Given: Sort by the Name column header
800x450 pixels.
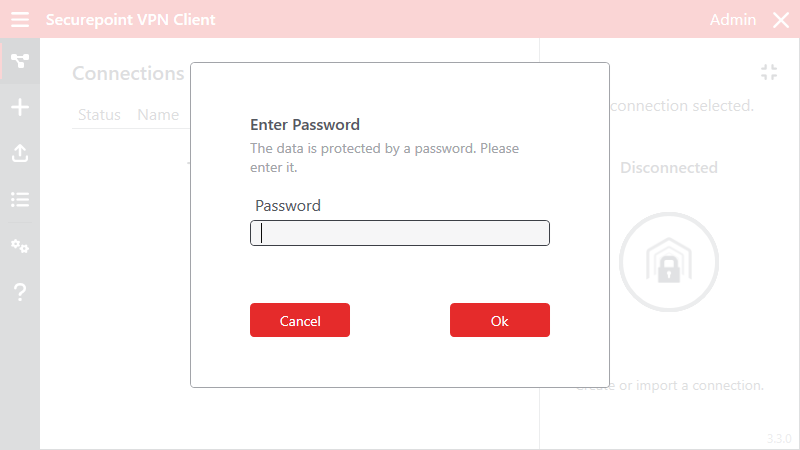Looking at the screenshot, I should [158, 115].
